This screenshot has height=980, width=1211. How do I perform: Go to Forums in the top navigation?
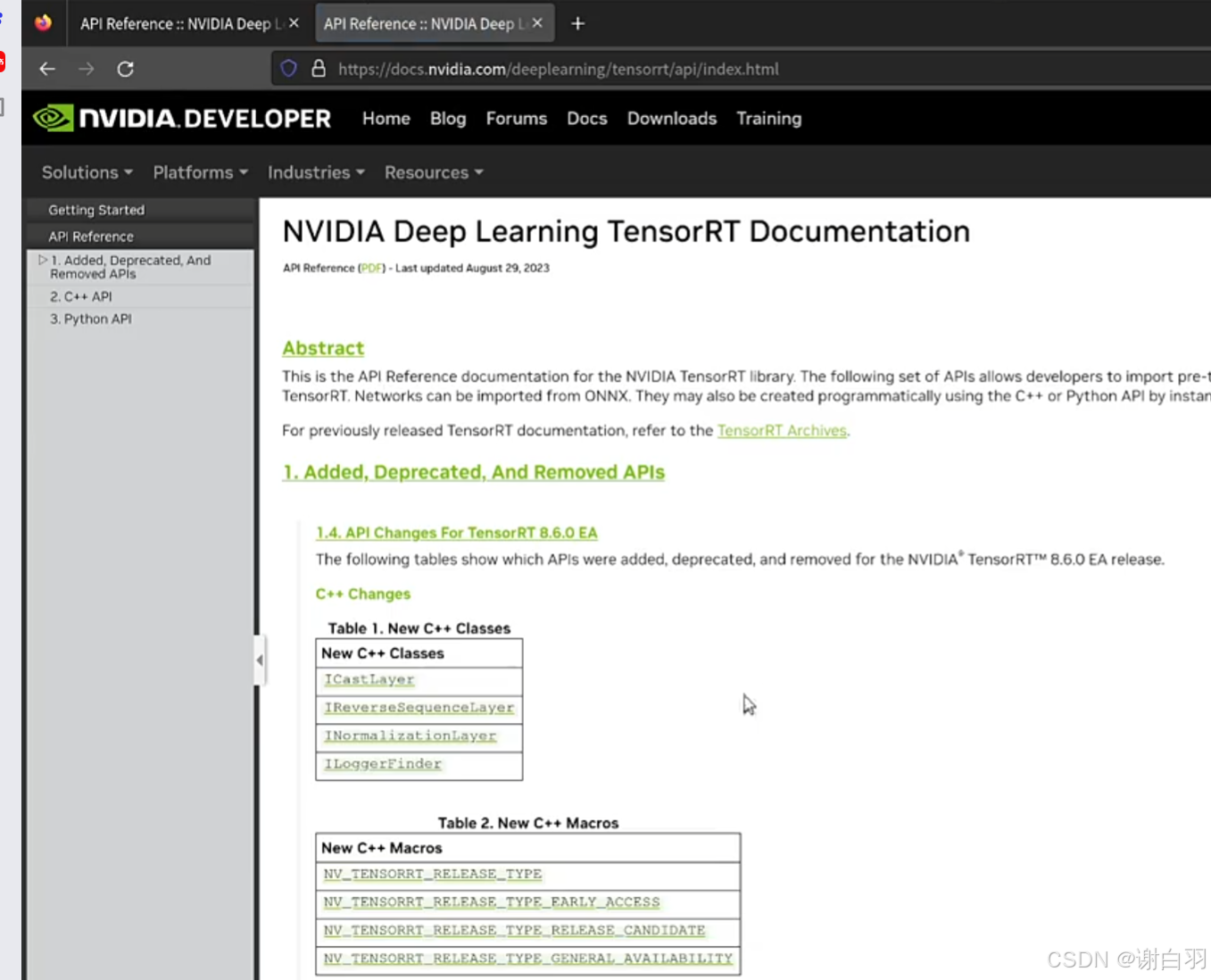(x=517, y=119)
